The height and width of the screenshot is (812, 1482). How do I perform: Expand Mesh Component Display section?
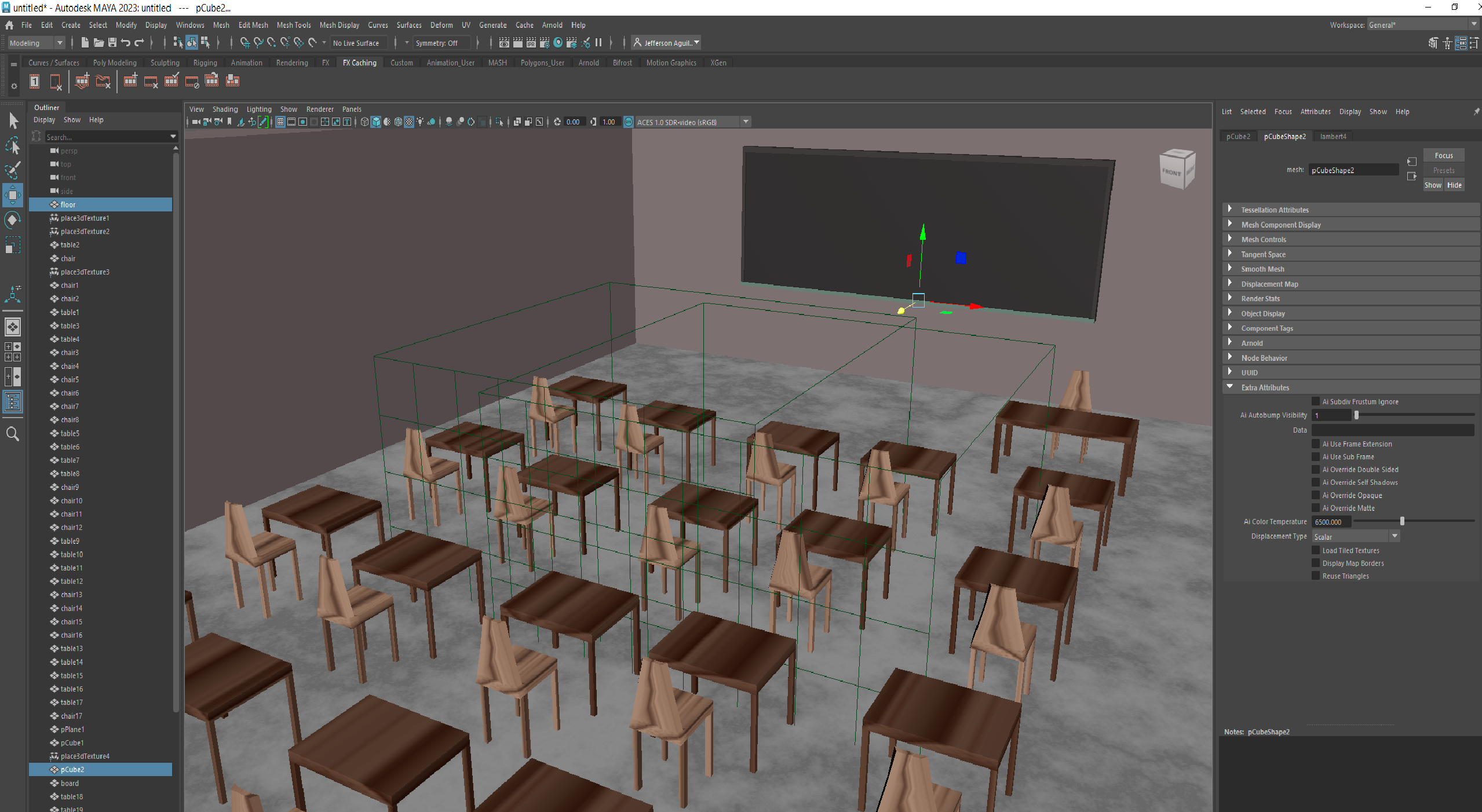tap(1350, 225)
